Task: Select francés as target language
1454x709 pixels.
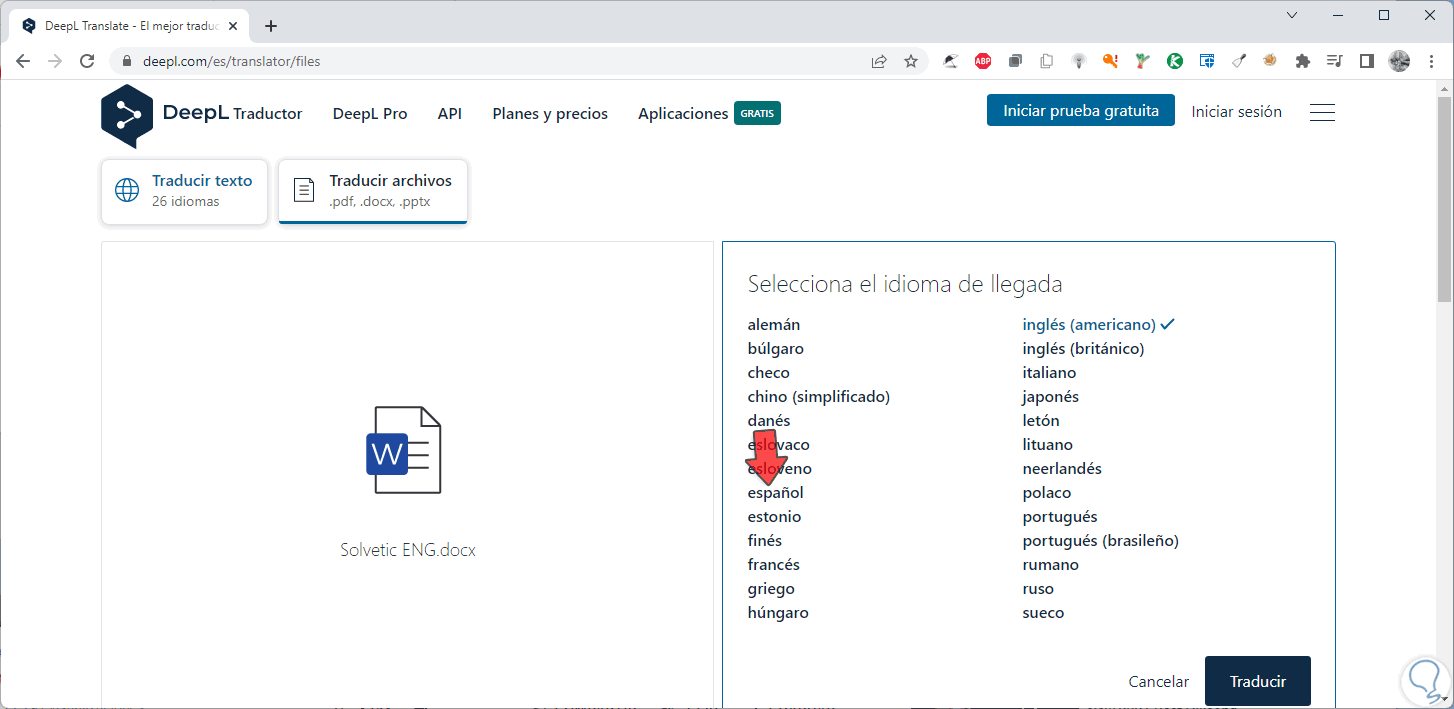Action: tap(773, 564)
